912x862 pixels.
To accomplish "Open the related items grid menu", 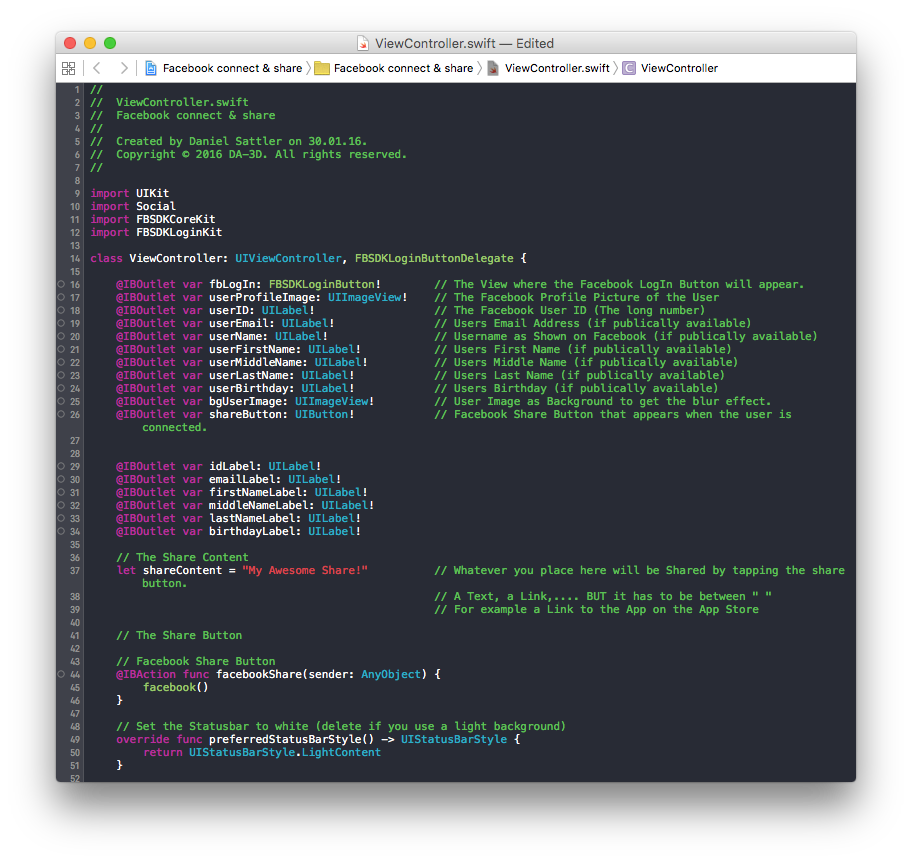I will click(x=69, y=69).
